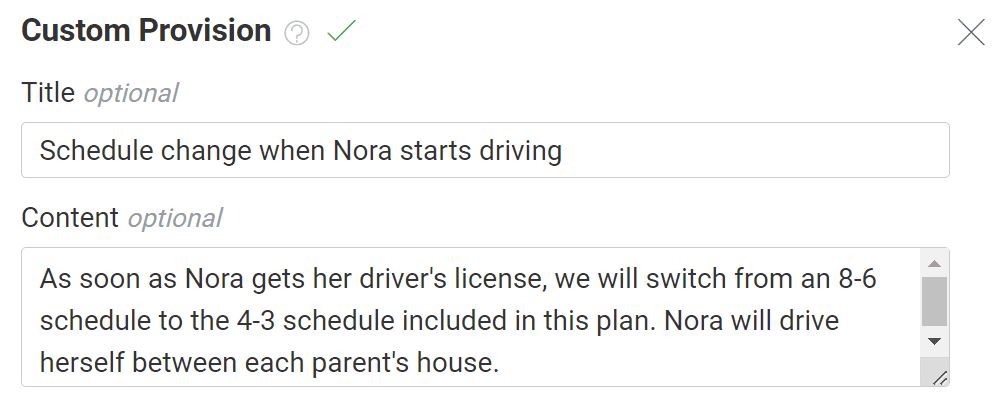The image size is (1000, 405).
Task: Click the "Content" field label
Action: [70, 217]
